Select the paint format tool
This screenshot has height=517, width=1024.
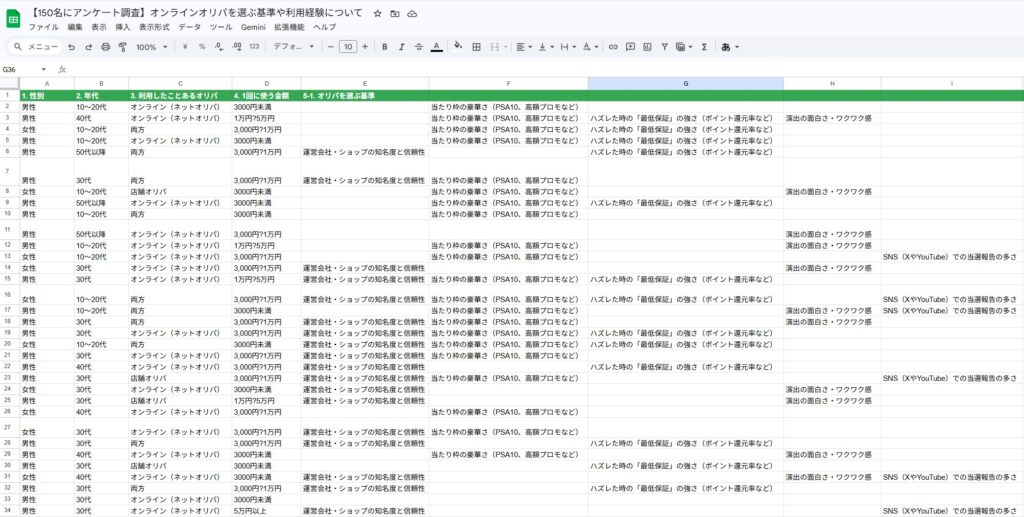click(x=122, y=47)
